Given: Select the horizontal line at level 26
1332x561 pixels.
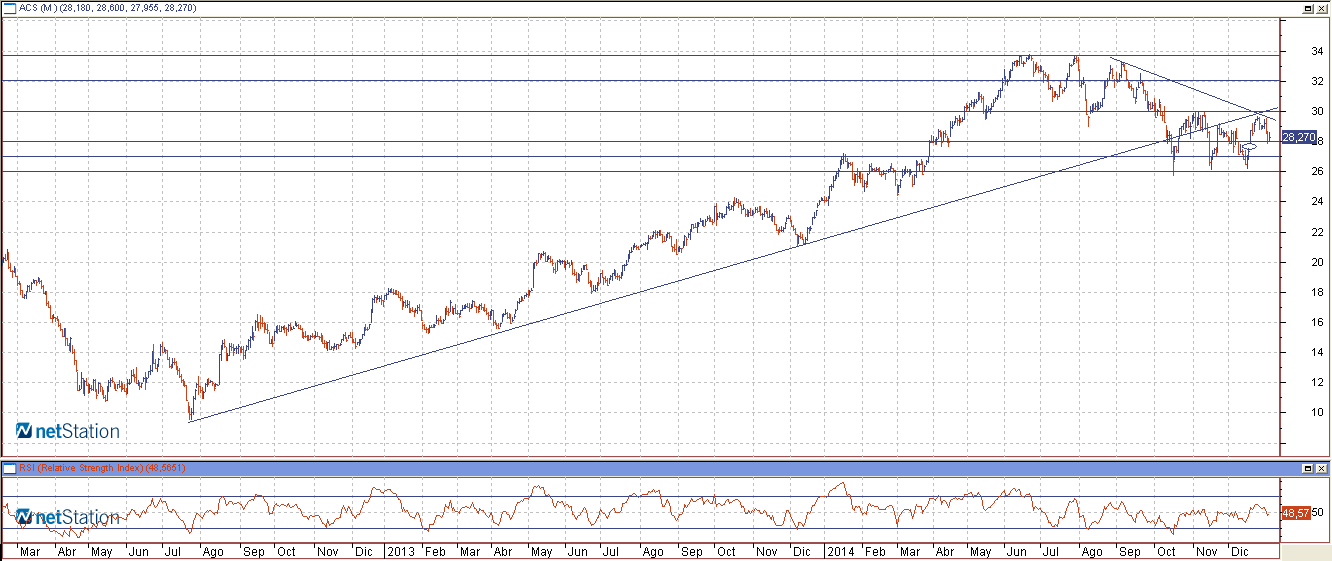Looking at the screenshot, I should tap(640, 171).
